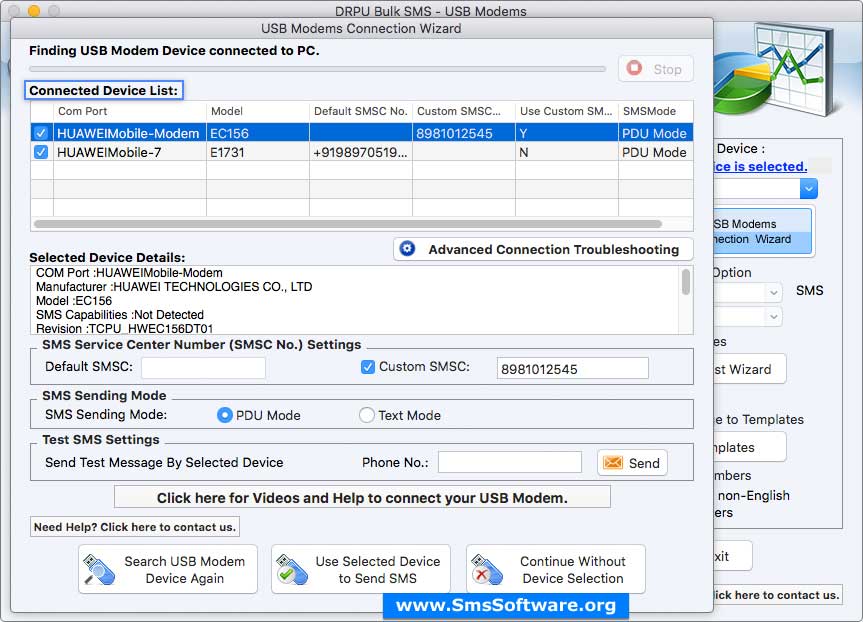Click the Stop button
863x622 pixels.
[656, 69]
